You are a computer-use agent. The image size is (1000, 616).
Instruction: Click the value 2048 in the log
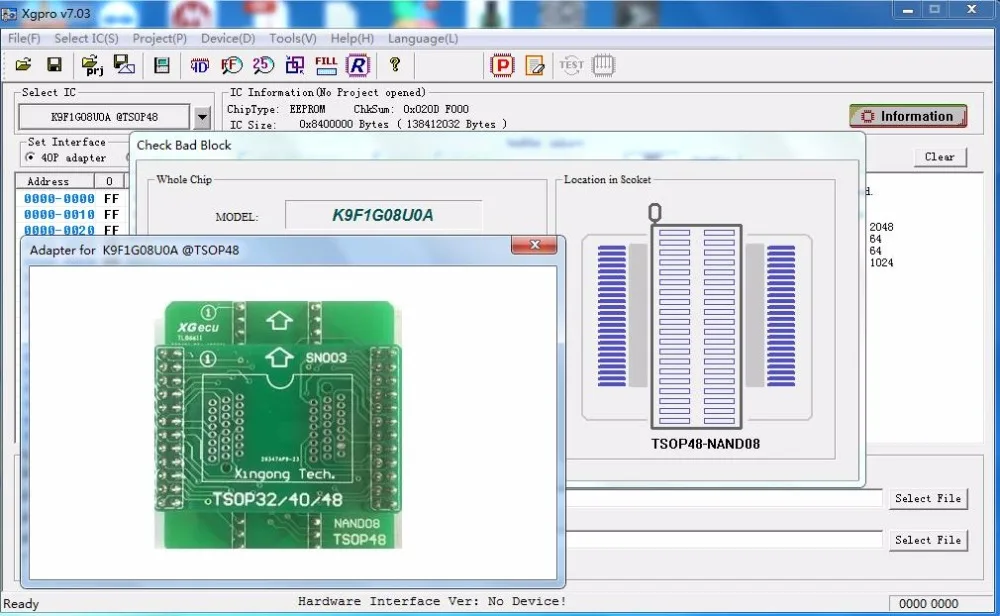(x=881, y=227)
